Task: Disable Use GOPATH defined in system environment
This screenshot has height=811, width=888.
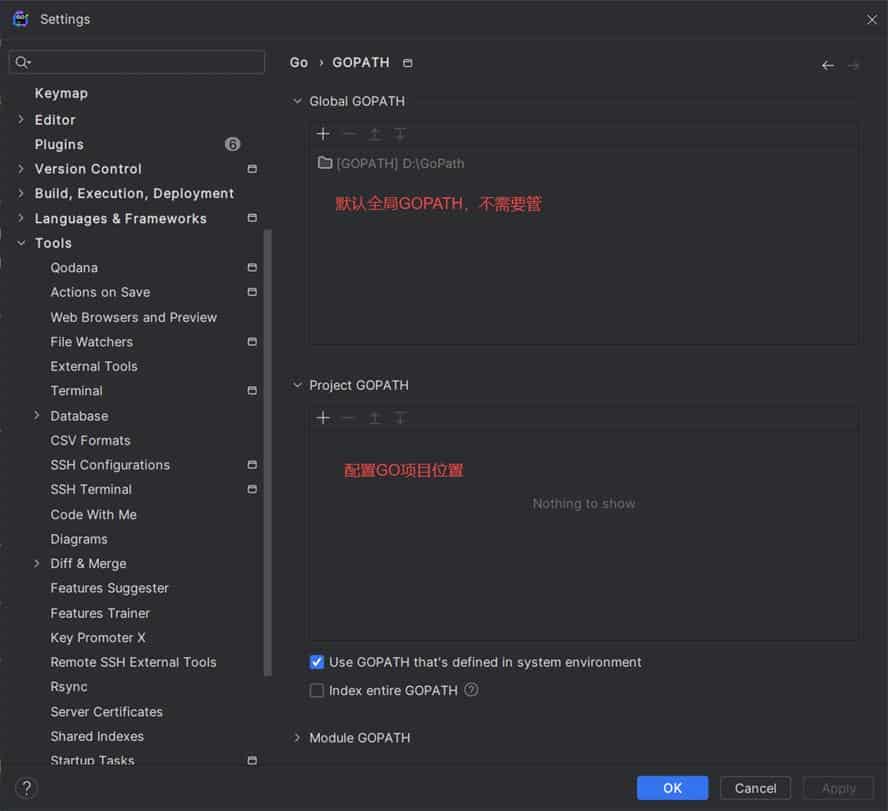Action: coord(317,662)
